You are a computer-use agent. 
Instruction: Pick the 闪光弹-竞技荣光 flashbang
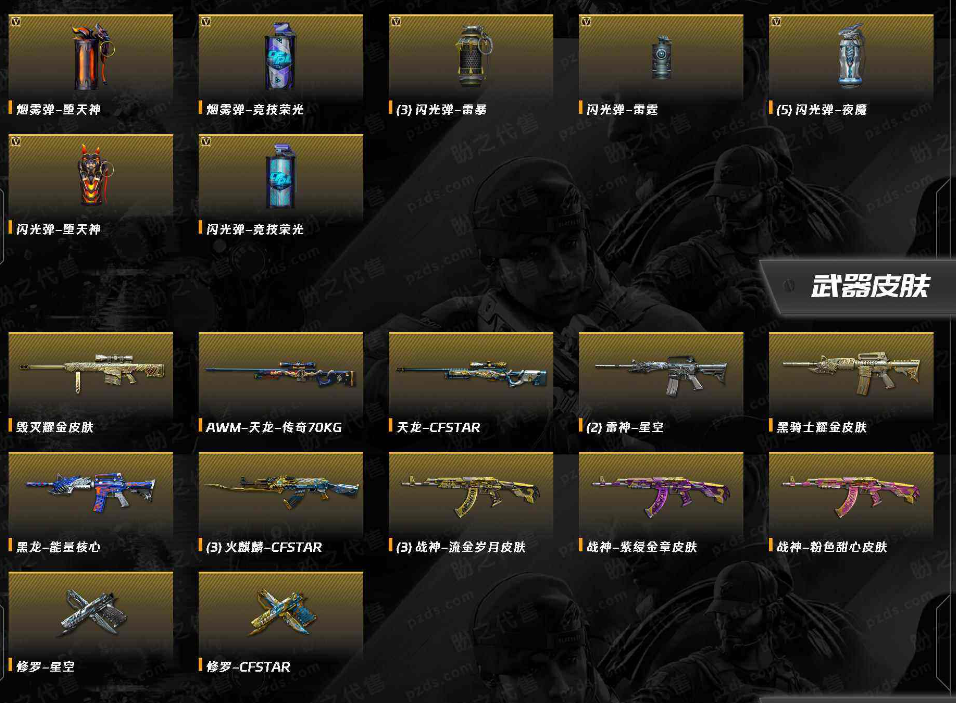(281, 185)
